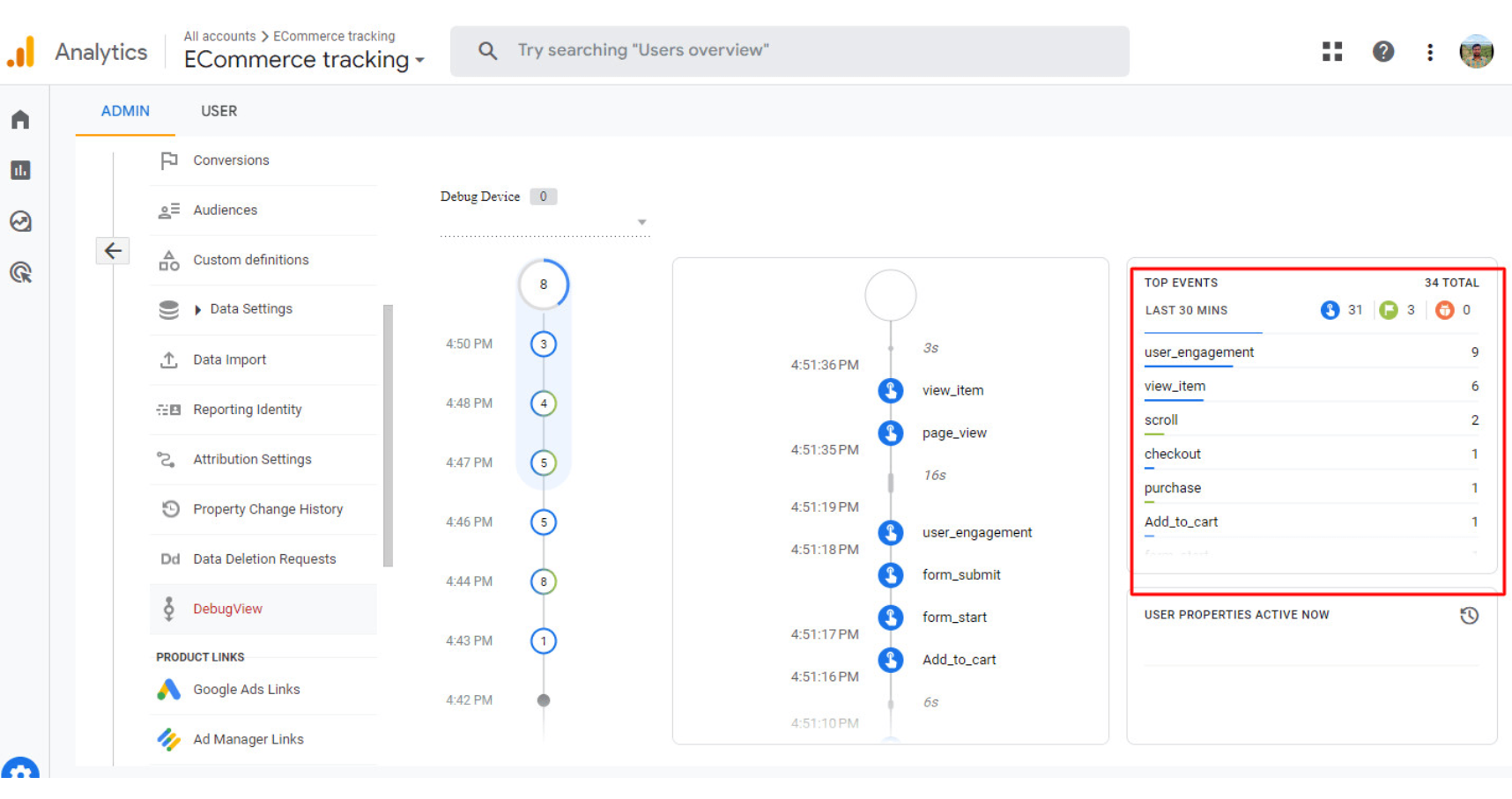Select the purchase event in Top Events
This screenshot has width=1512, height=799.
pyautogui.click(x=1172, y=488)
